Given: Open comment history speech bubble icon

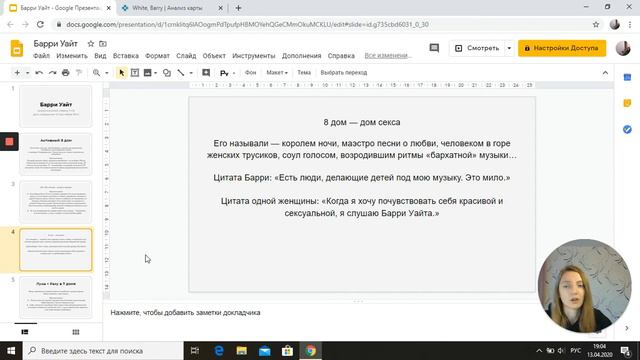Looking at the screenshot, I should [x=434, y=48].
